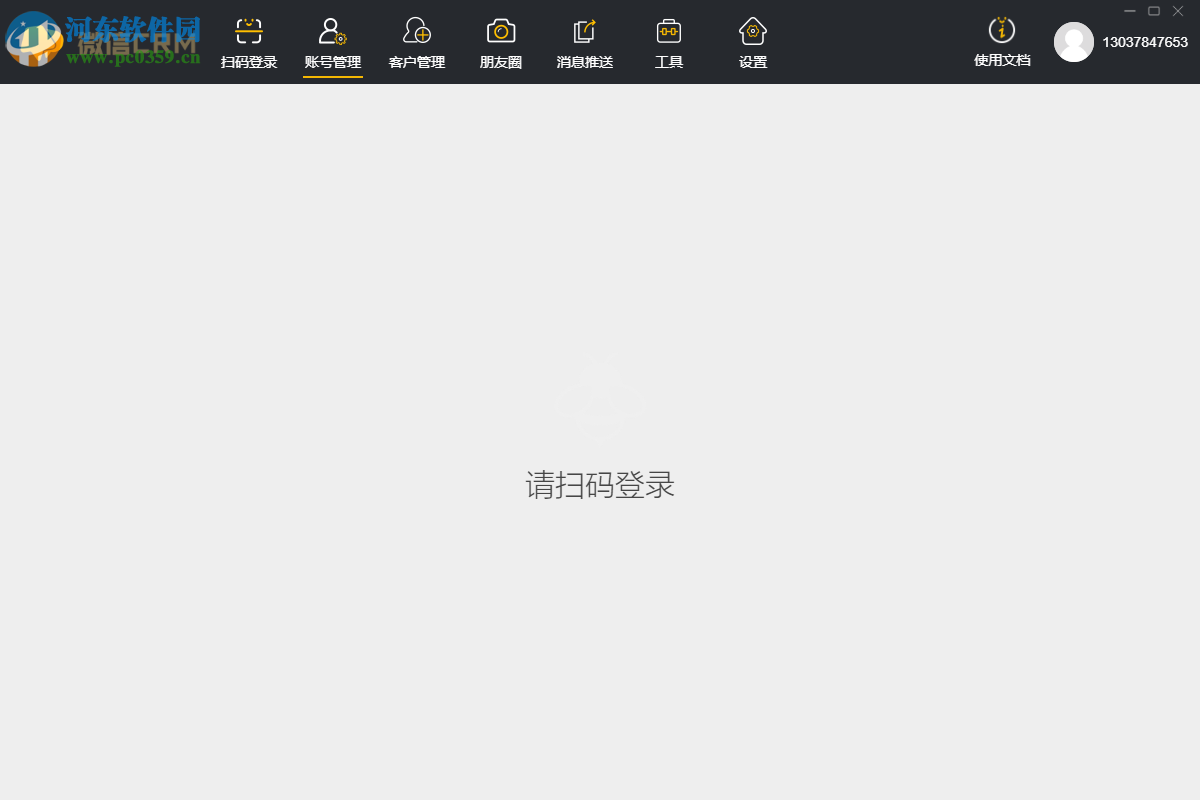Click the blank user avatar thumbnail
The image size is (1200, 800).
[1074, 42]
